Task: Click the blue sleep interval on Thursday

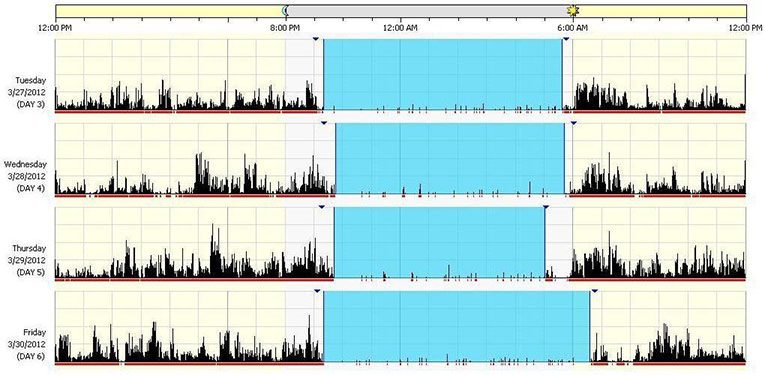Action: (x=440, y=242)
